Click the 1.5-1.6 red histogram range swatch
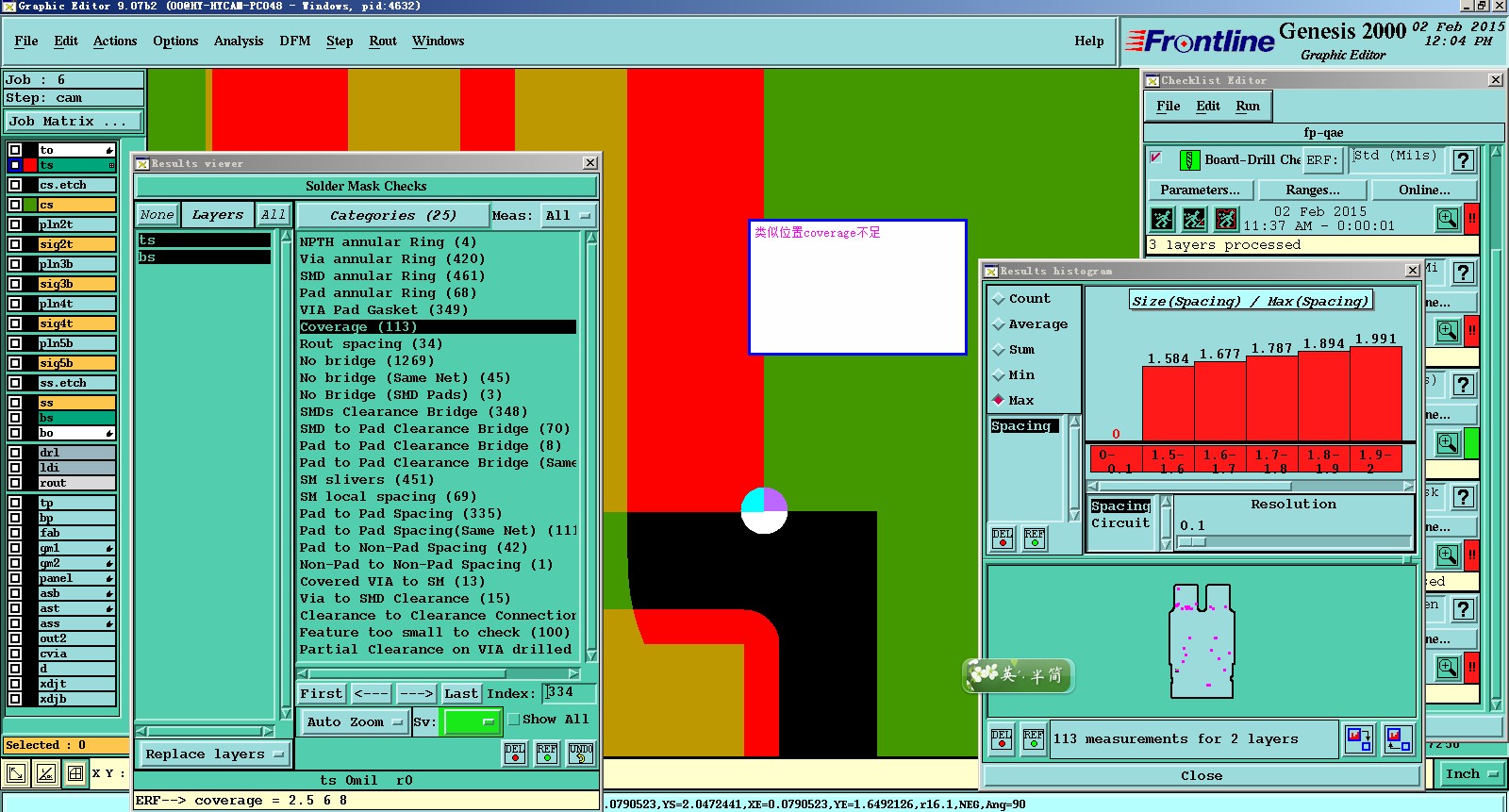The width and height of the screenshot is (1509, 812). [1169, 460]
